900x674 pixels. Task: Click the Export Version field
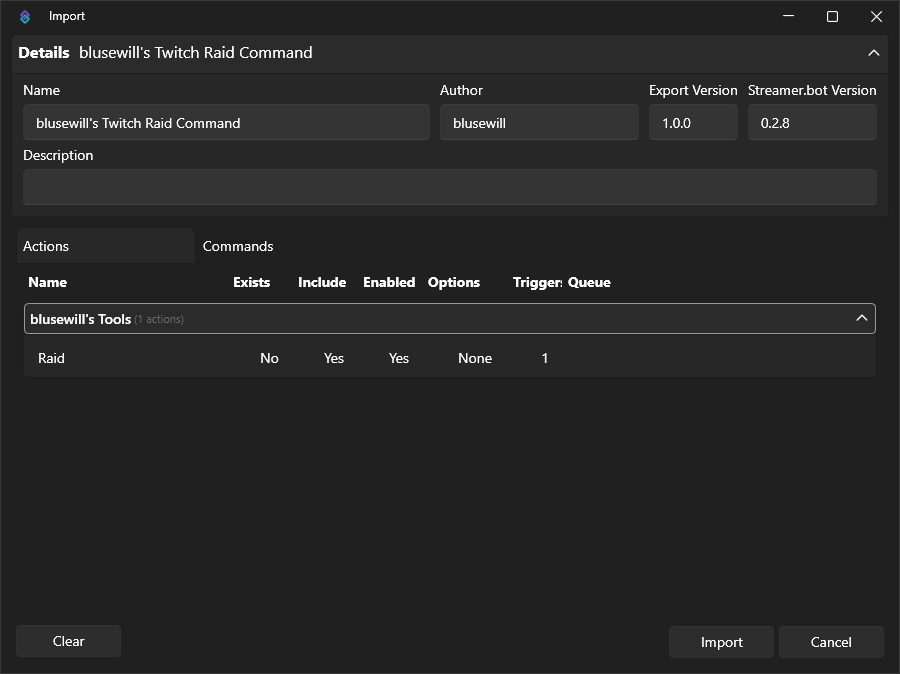pos(692,123)
